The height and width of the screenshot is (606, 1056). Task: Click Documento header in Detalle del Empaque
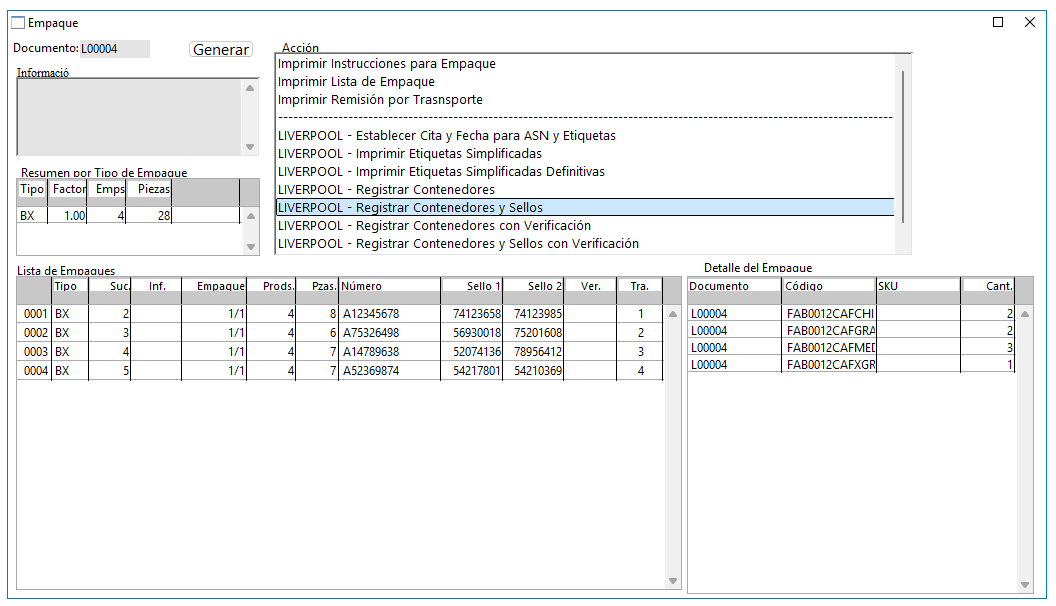734,287
